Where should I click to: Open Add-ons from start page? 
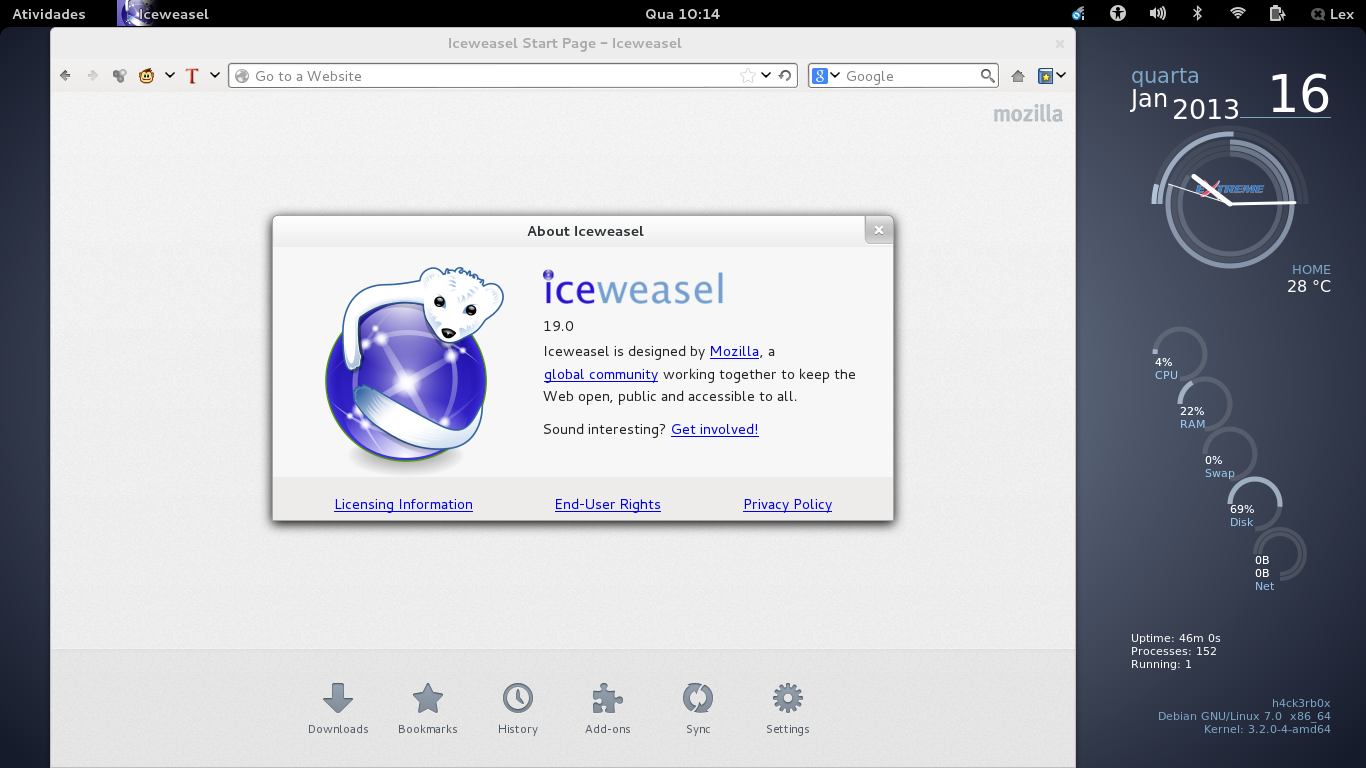(x=608, y=709)
